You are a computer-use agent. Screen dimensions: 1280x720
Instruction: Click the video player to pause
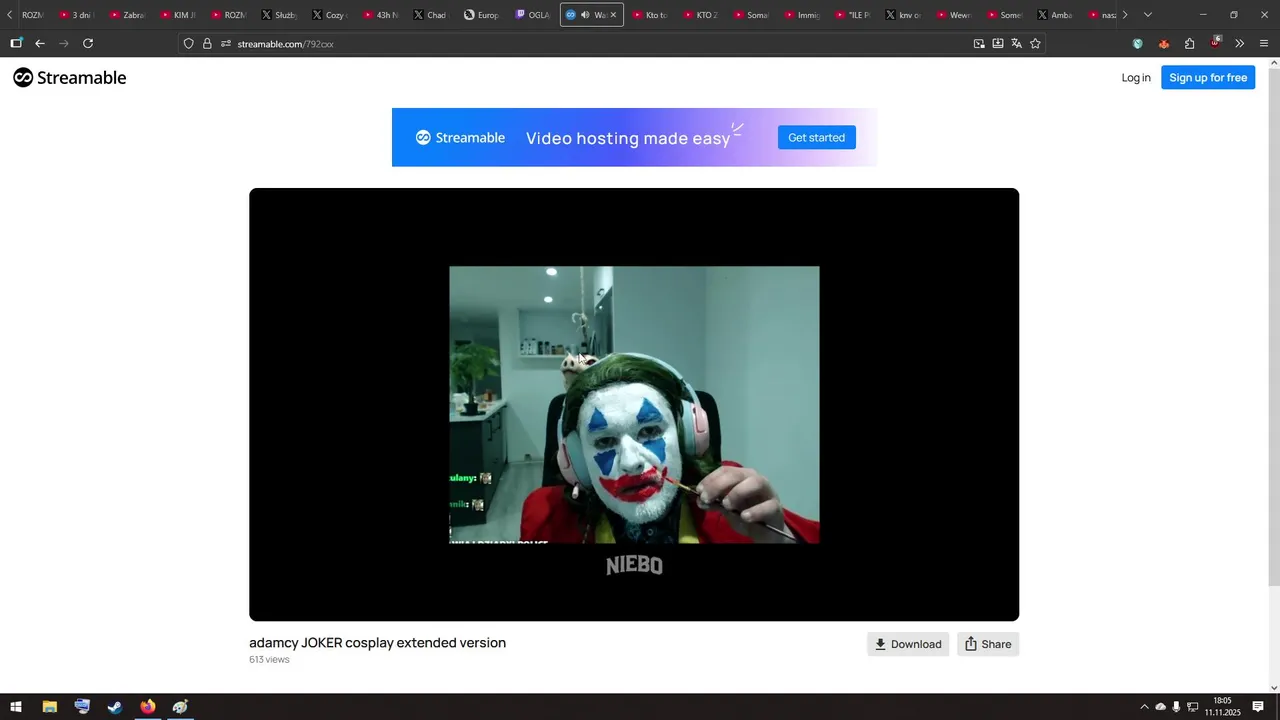[634, 404]
